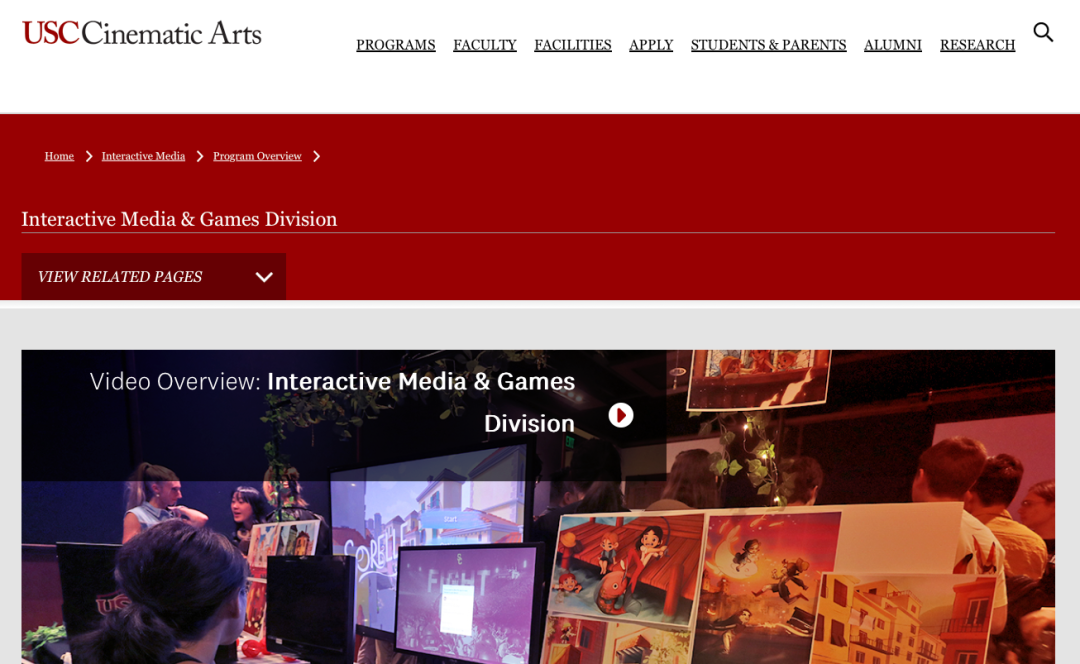Click the chevron arrow right after Home breadcrumb

click(x=89, y=156)
